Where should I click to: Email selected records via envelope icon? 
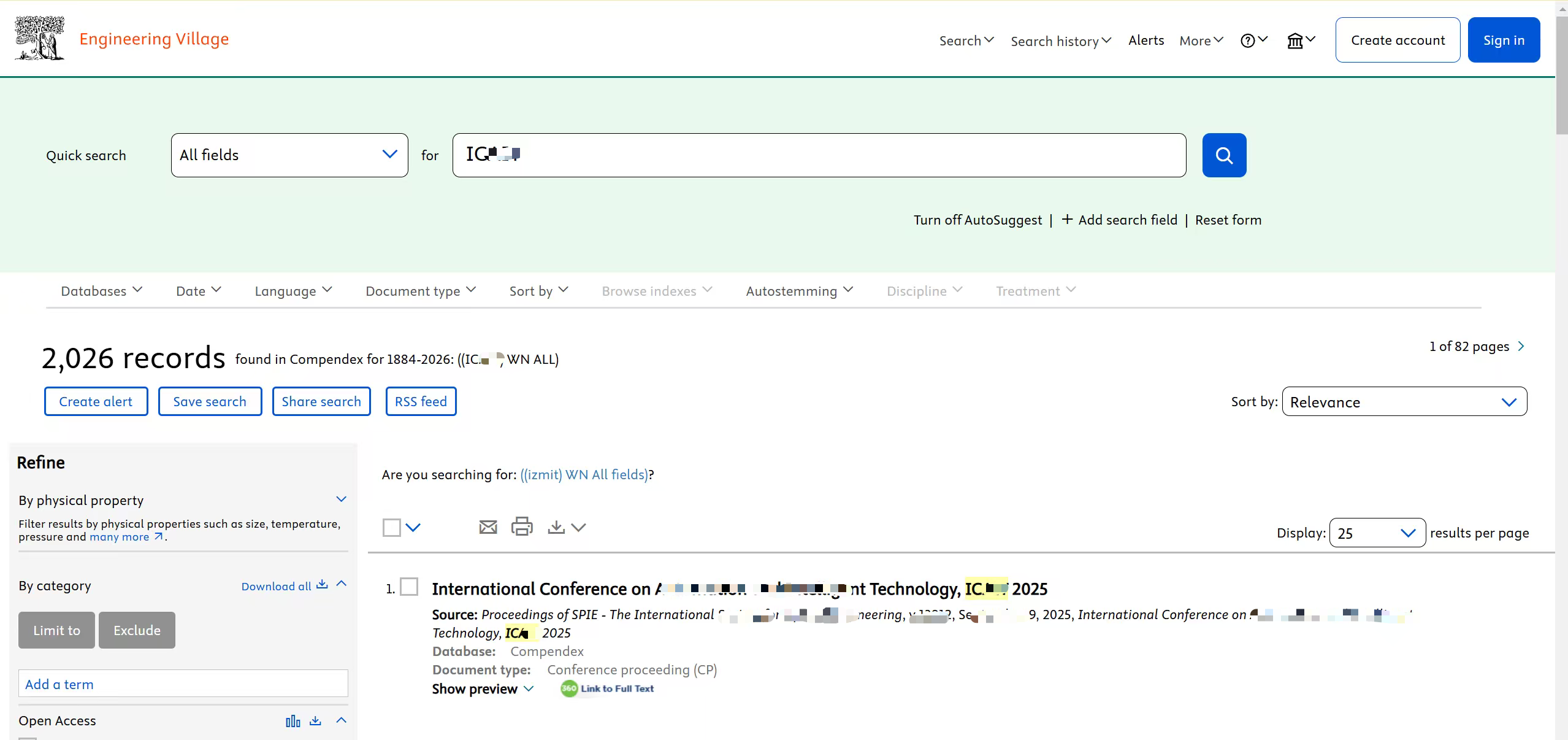[488, 527]
